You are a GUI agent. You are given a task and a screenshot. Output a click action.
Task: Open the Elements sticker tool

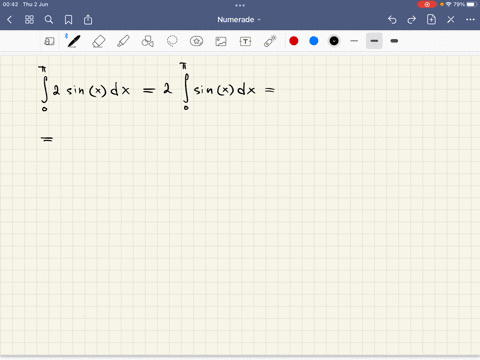click(196, 41)
